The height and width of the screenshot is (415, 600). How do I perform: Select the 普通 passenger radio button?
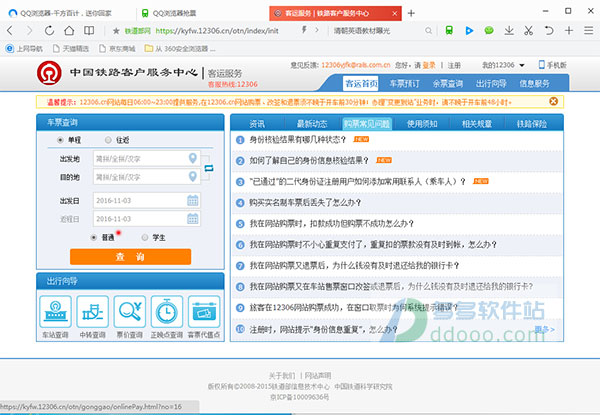(x=93, y=238)
